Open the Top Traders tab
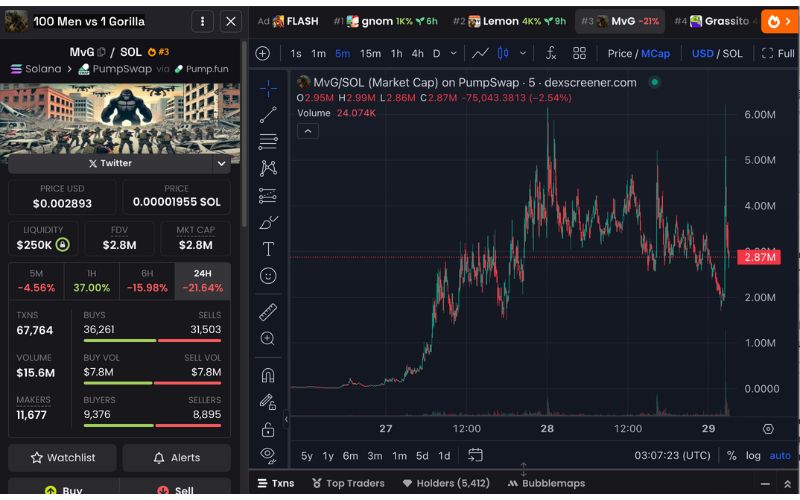800x500 pixels. click(348, 483)
